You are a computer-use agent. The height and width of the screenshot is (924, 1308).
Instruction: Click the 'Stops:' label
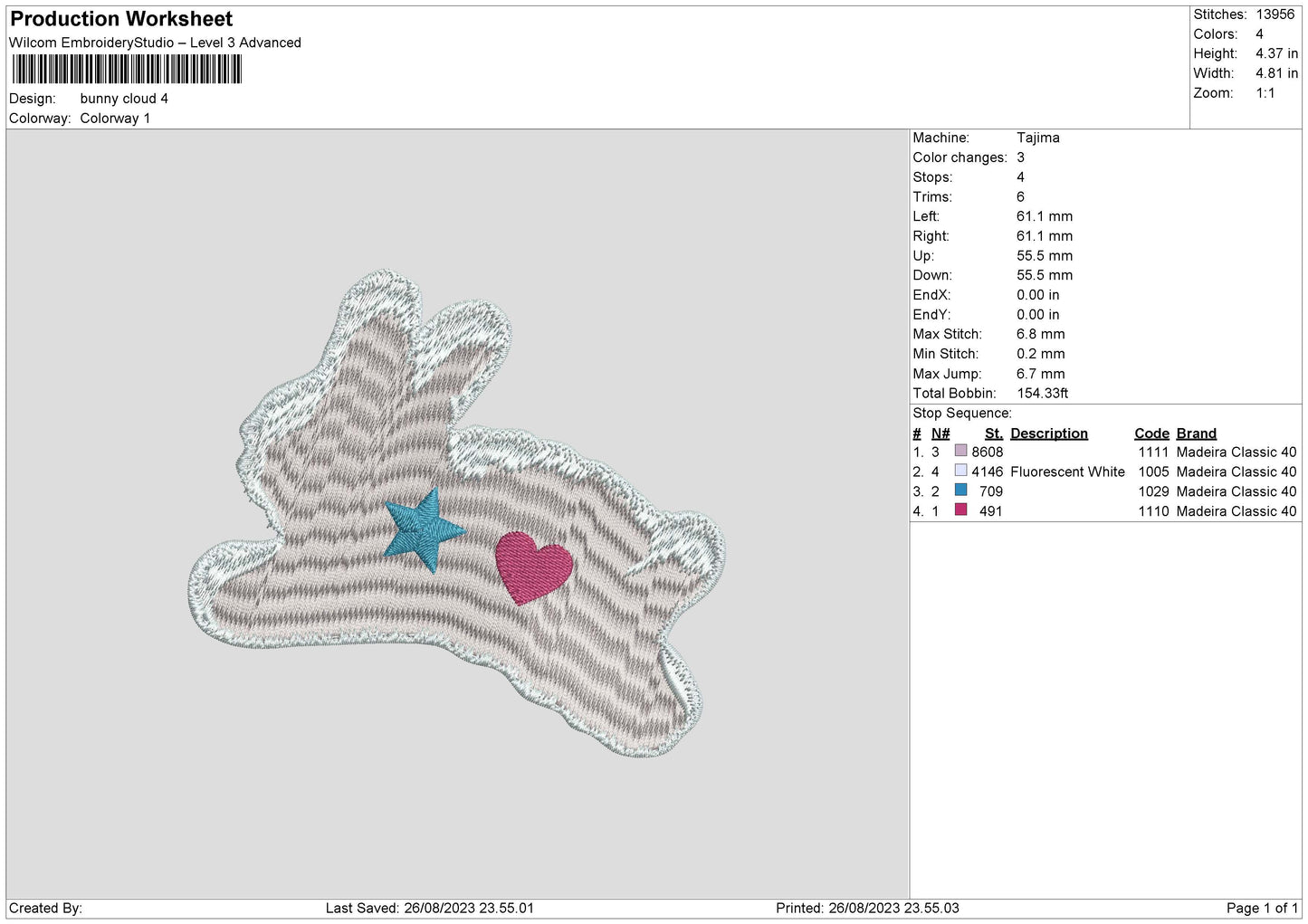(x=932, y=177)
